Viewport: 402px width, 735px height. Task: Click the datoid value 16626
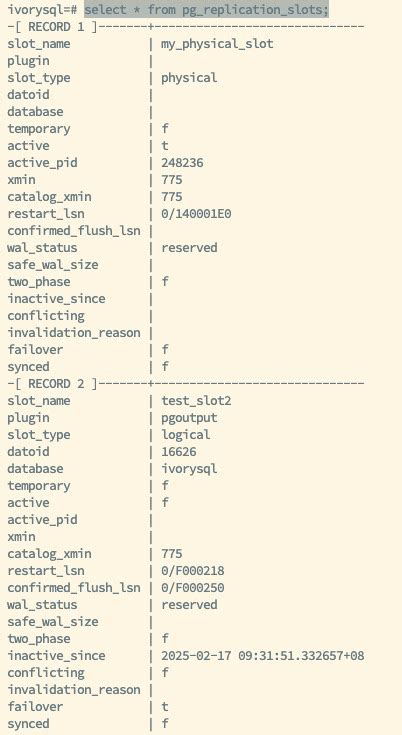point(179,452)
